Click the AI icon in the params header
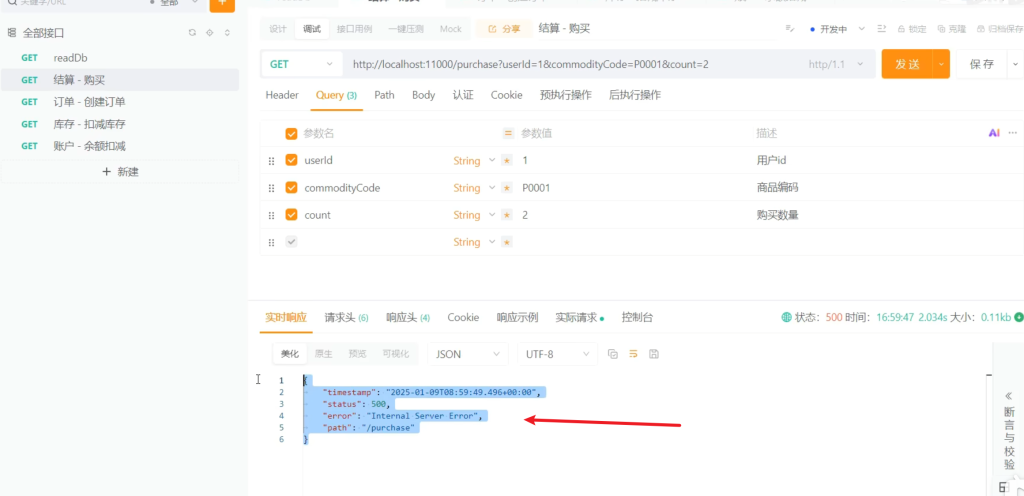Image resolution: width=1024 pixels, height=496 pixels. click(x=994, y=133)
